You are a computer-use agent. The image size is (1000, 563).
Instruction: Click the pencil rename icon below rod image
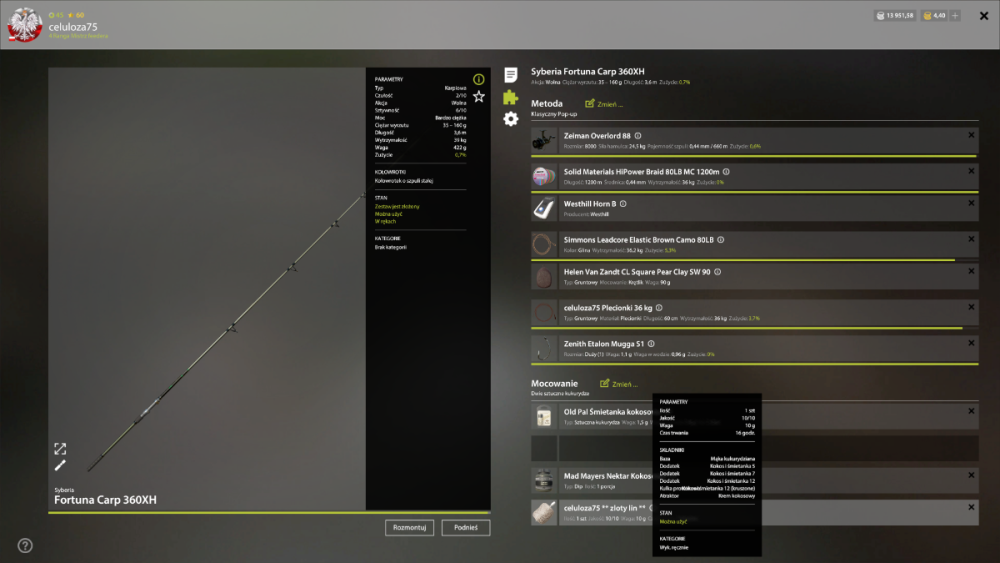click(60, 465)
